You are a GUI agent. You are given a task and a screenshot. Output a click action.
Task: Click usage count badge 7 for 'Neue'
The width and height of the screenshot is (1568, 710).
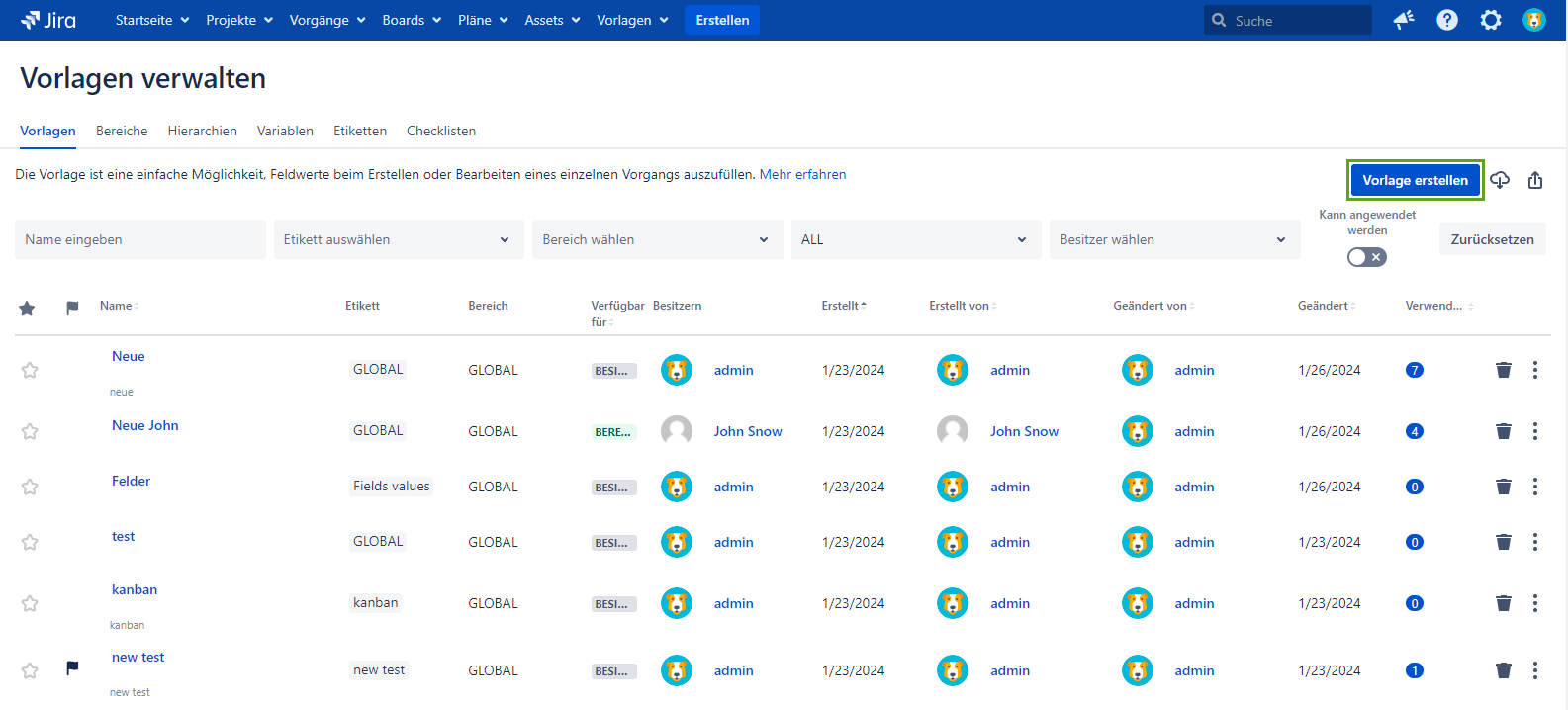pos(1414,370)
